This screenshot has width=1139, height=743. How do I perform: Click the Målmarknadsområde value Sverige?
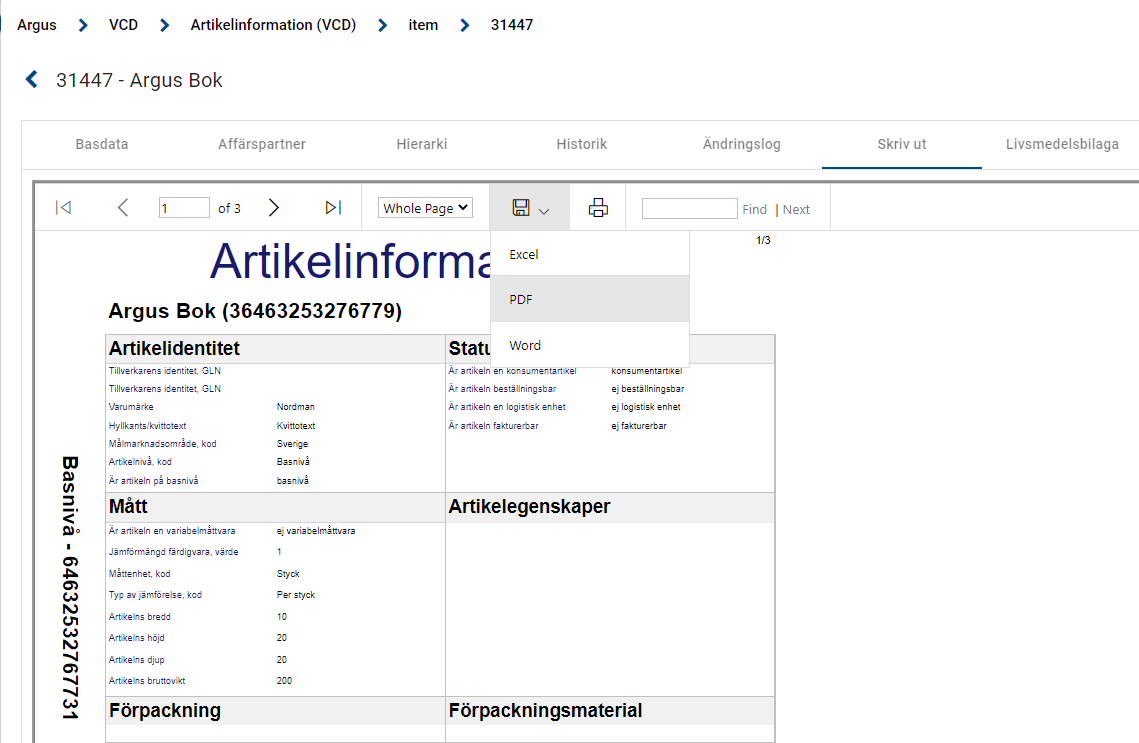click(x=292, y=444)
